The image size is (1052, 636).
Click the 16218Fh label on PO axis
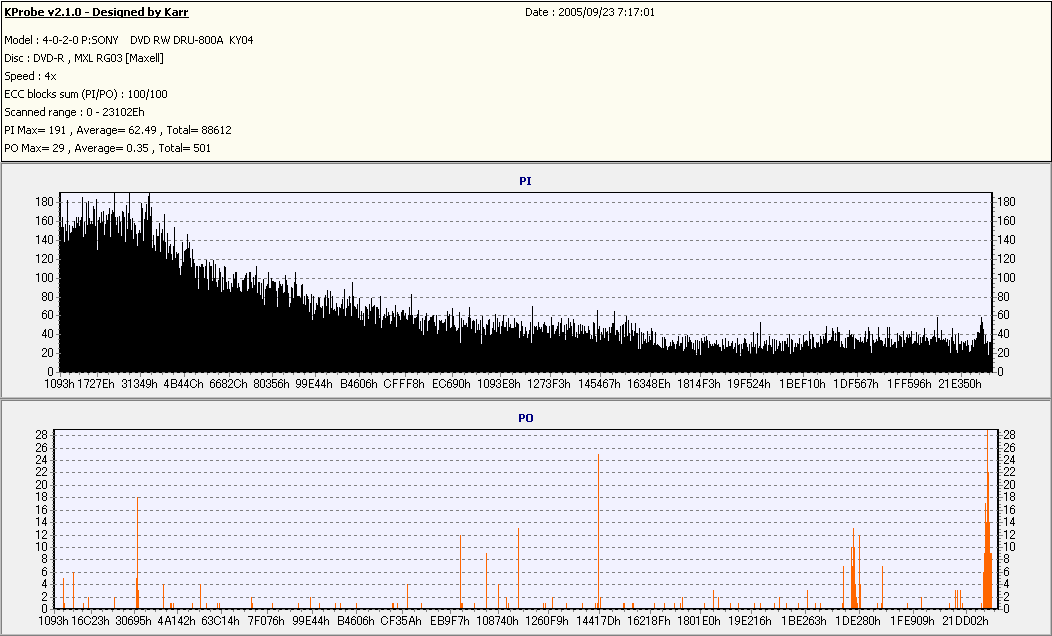[x=649, y=620]
